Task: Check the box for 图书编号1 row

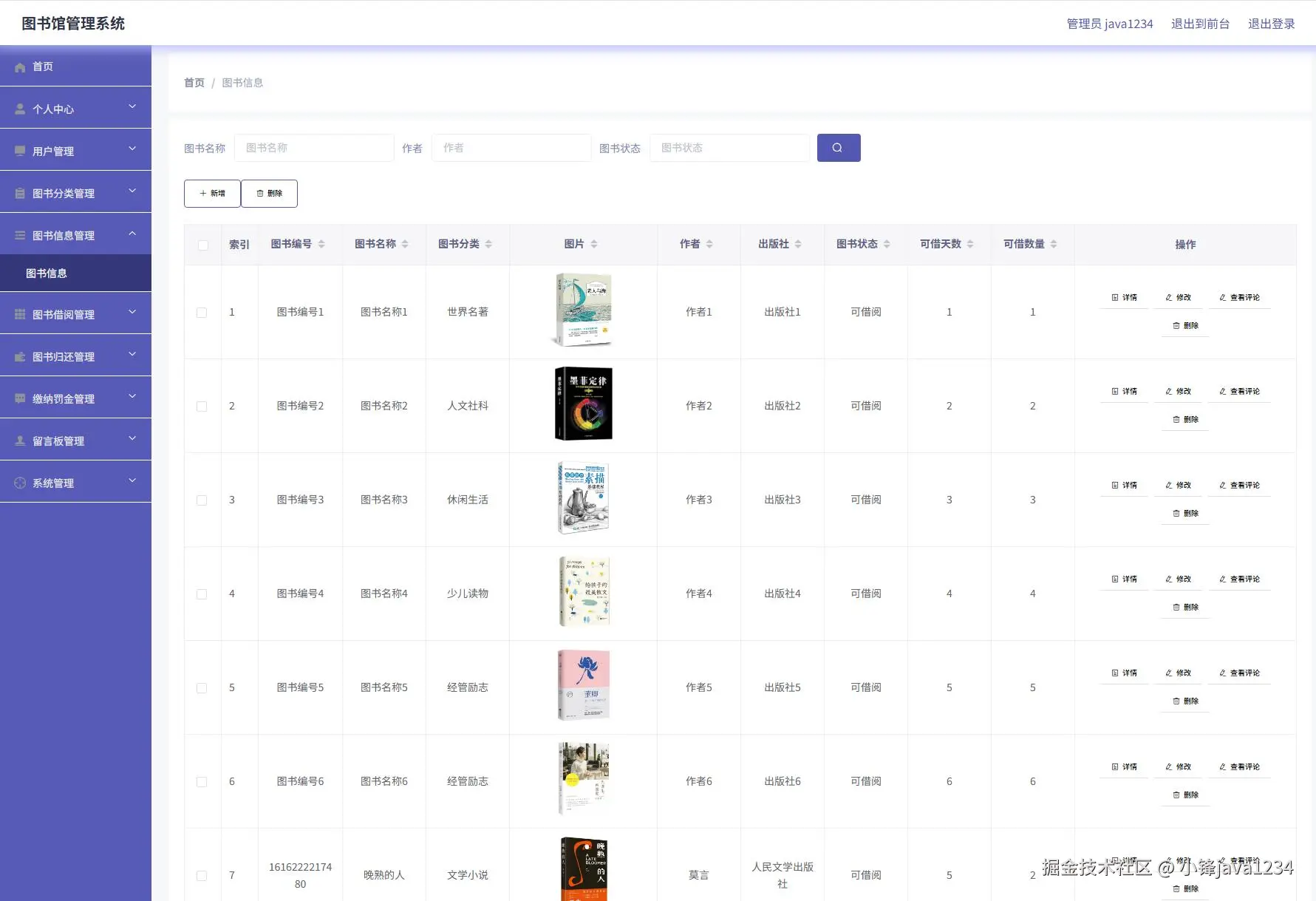Action: tap(202, 313)
